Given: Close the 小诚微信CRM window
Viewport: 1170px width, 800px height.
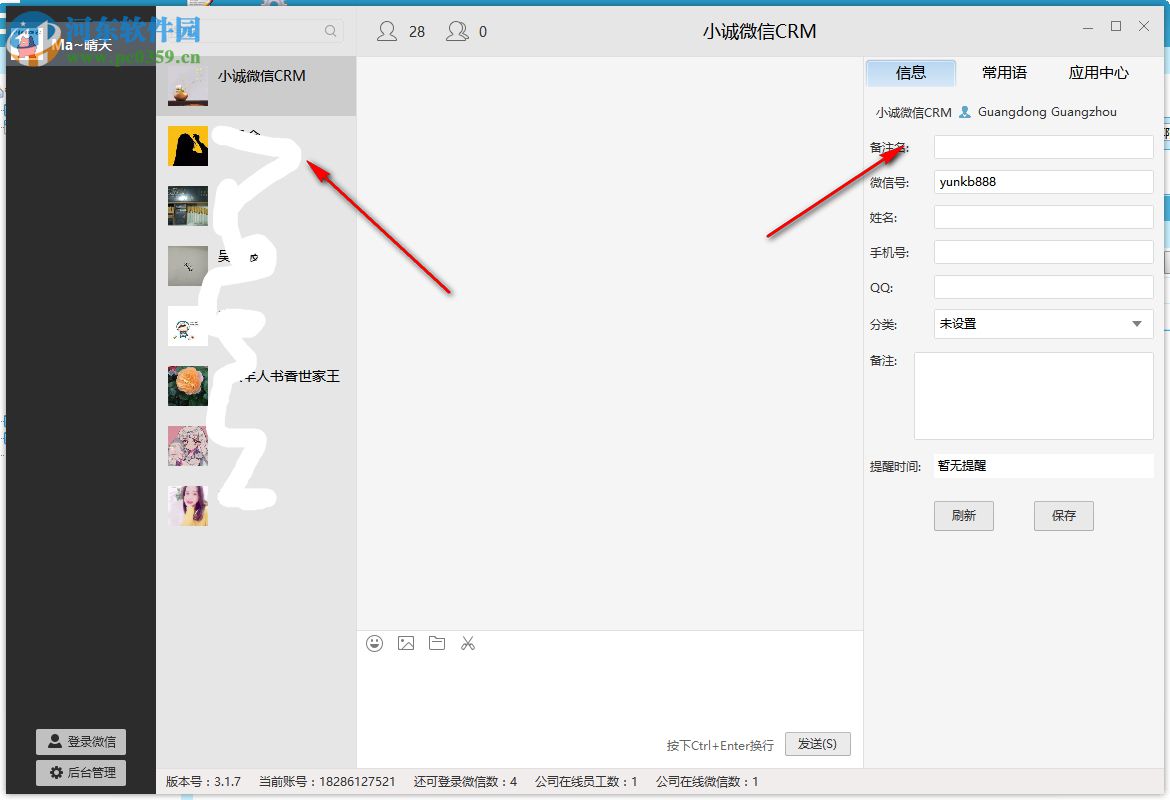Looking at the screenshot, I should click(1144, 26).
